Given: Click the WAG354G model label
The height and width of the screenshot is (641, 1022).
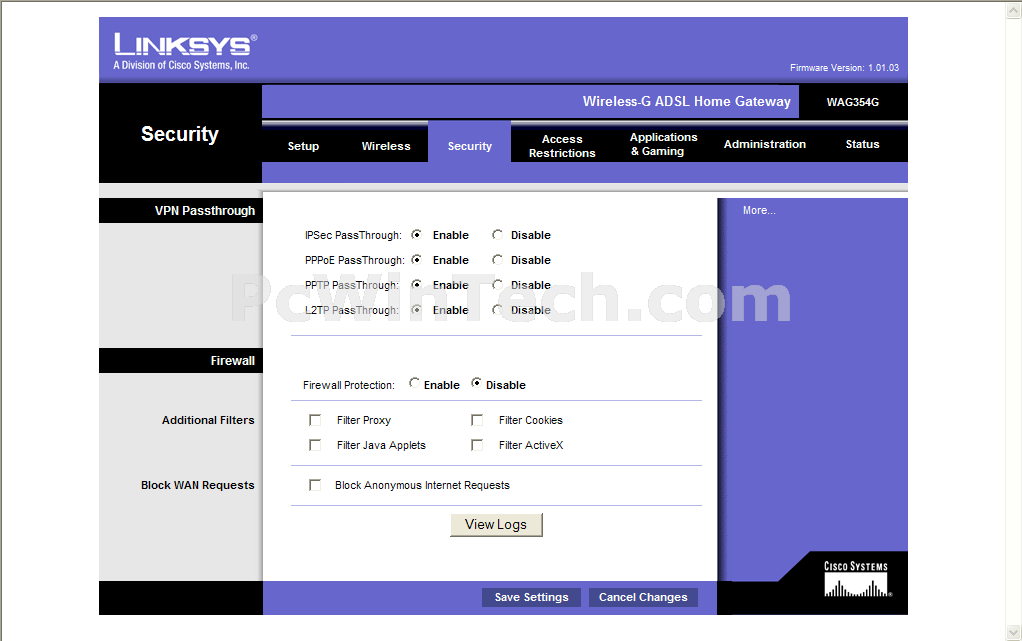Looking at the screenshot, I should (853, 102).
